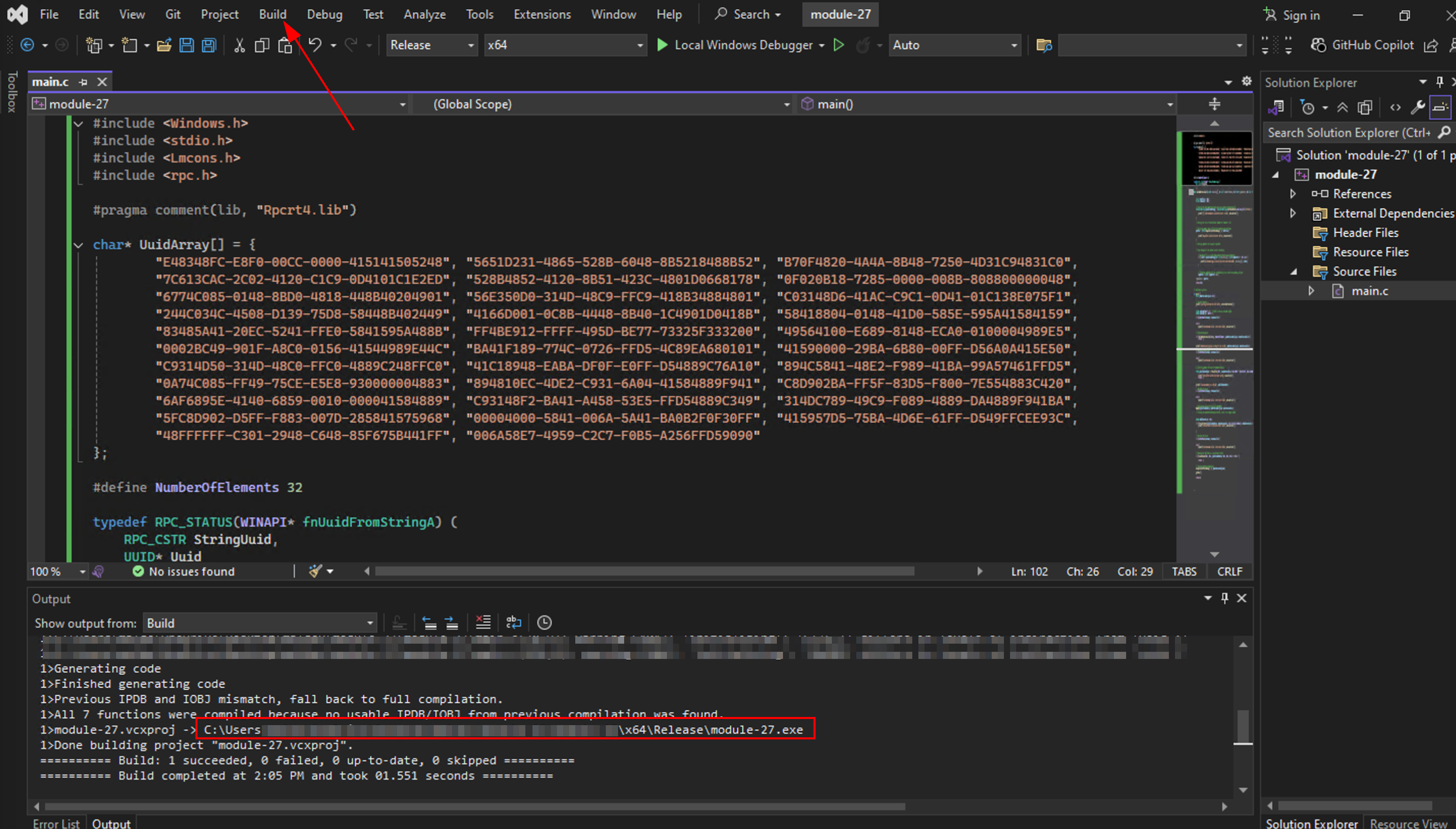The image size is (1456, 829).
Task: Toggle word wrap in Output window
Action: (x=513, y=622)
